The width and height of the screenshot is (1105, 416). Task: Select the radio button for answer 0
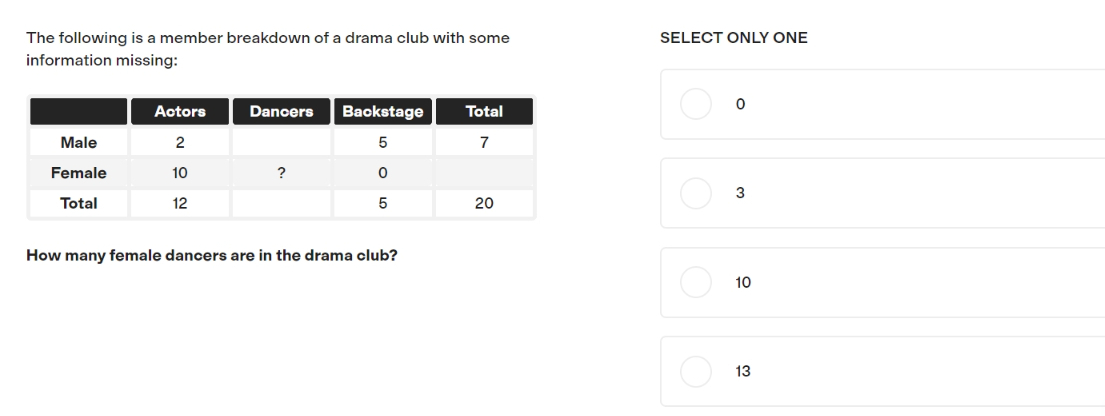click(x=696, y=104)
